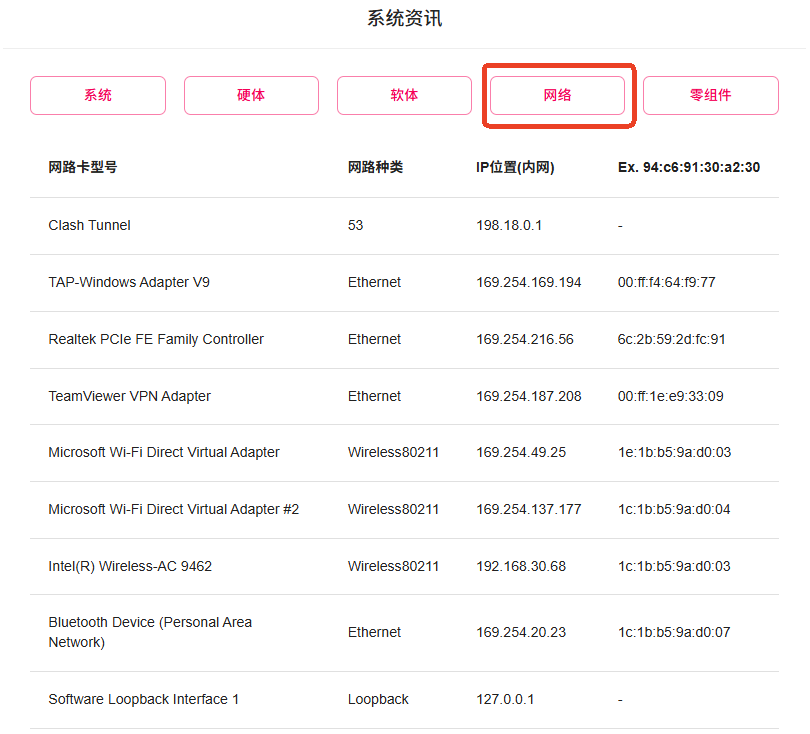Click the Ex. 94:c6:91:30:a2:30 header
The width and height of the screenshot is (810, 734).
point(689,167)
